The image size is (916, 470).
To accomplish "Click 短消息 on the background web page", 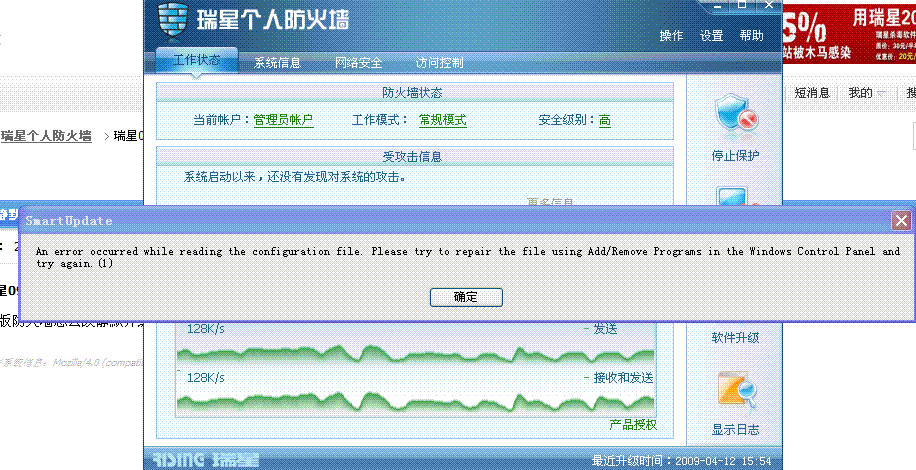I will pos(813,92).
